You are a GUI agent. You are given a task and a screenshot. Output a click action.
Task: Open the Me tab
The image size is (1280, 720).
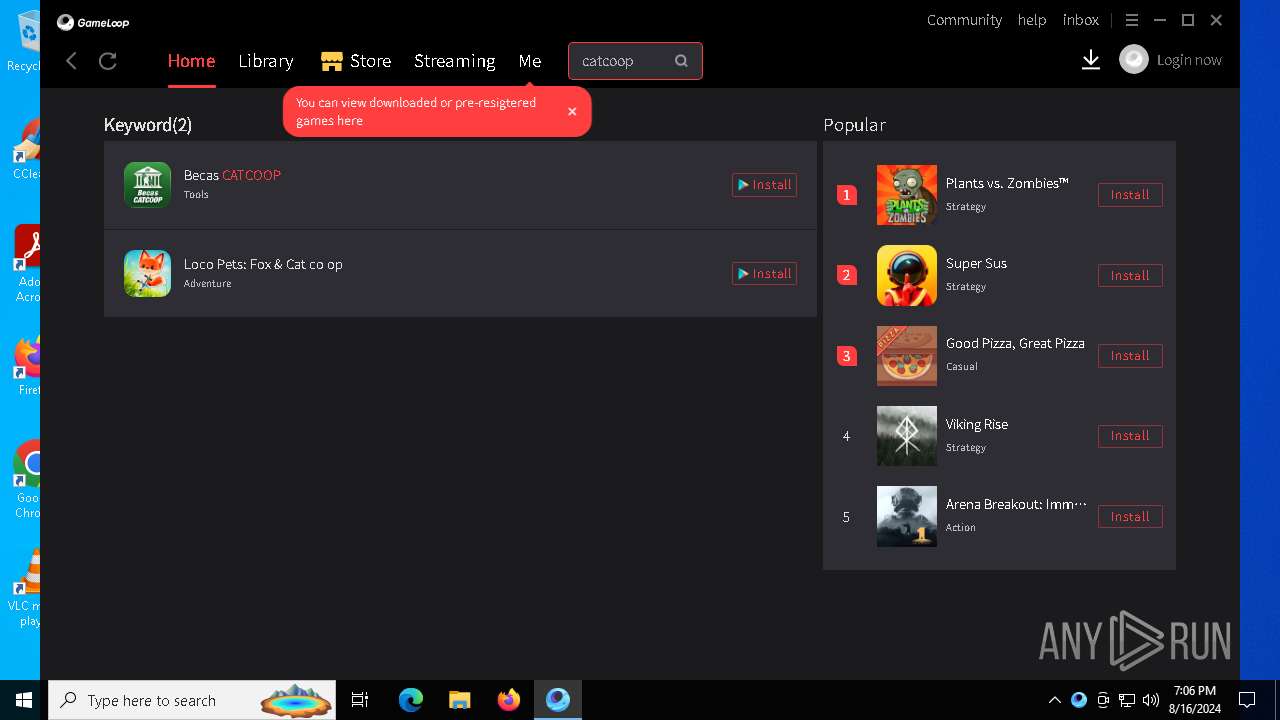[x=530, y=61]
